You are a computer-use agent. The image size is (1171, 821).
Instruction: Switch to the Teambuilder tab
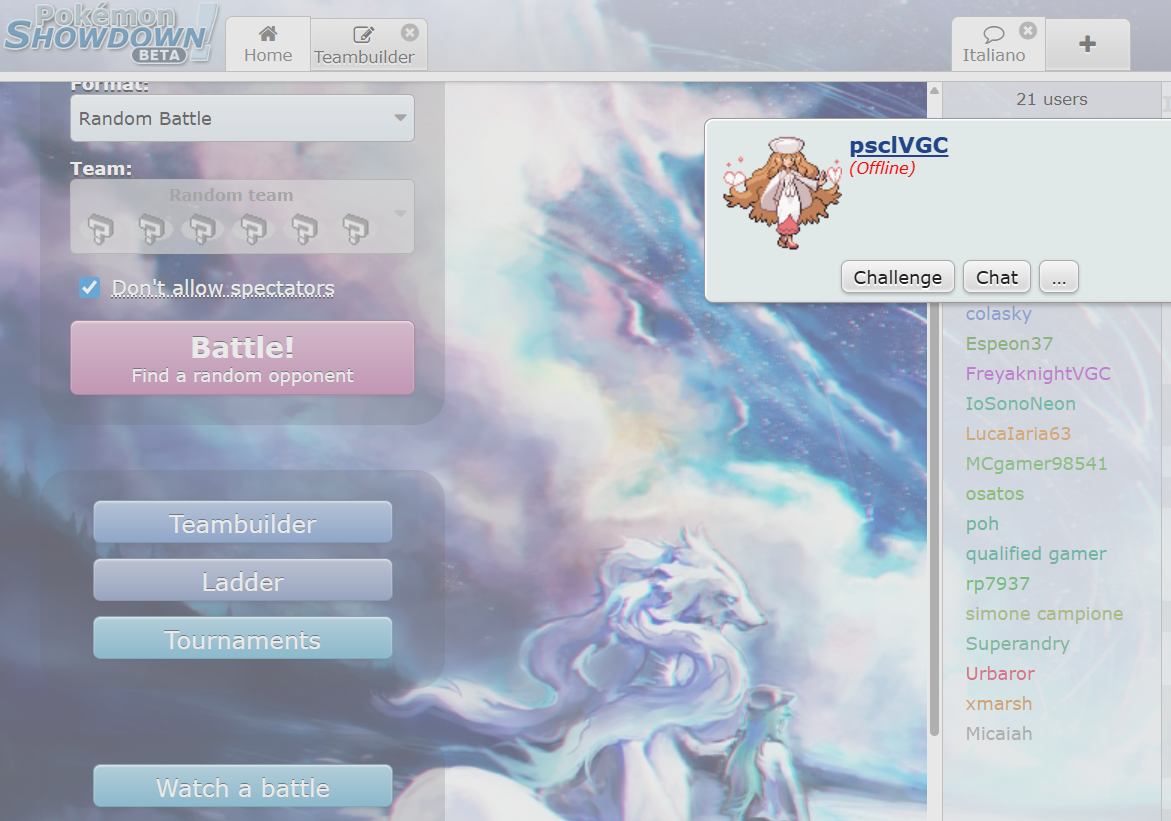(364, 46)
